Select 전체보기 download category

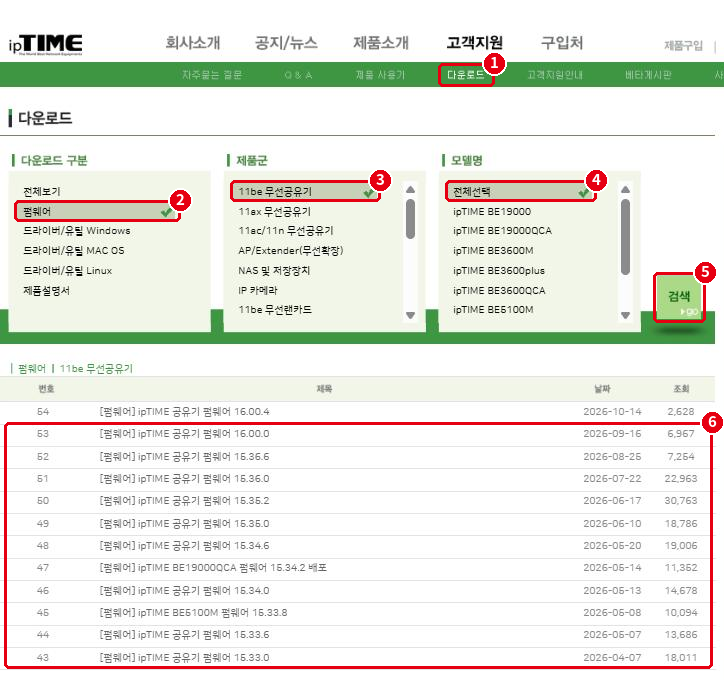point(42,192)
